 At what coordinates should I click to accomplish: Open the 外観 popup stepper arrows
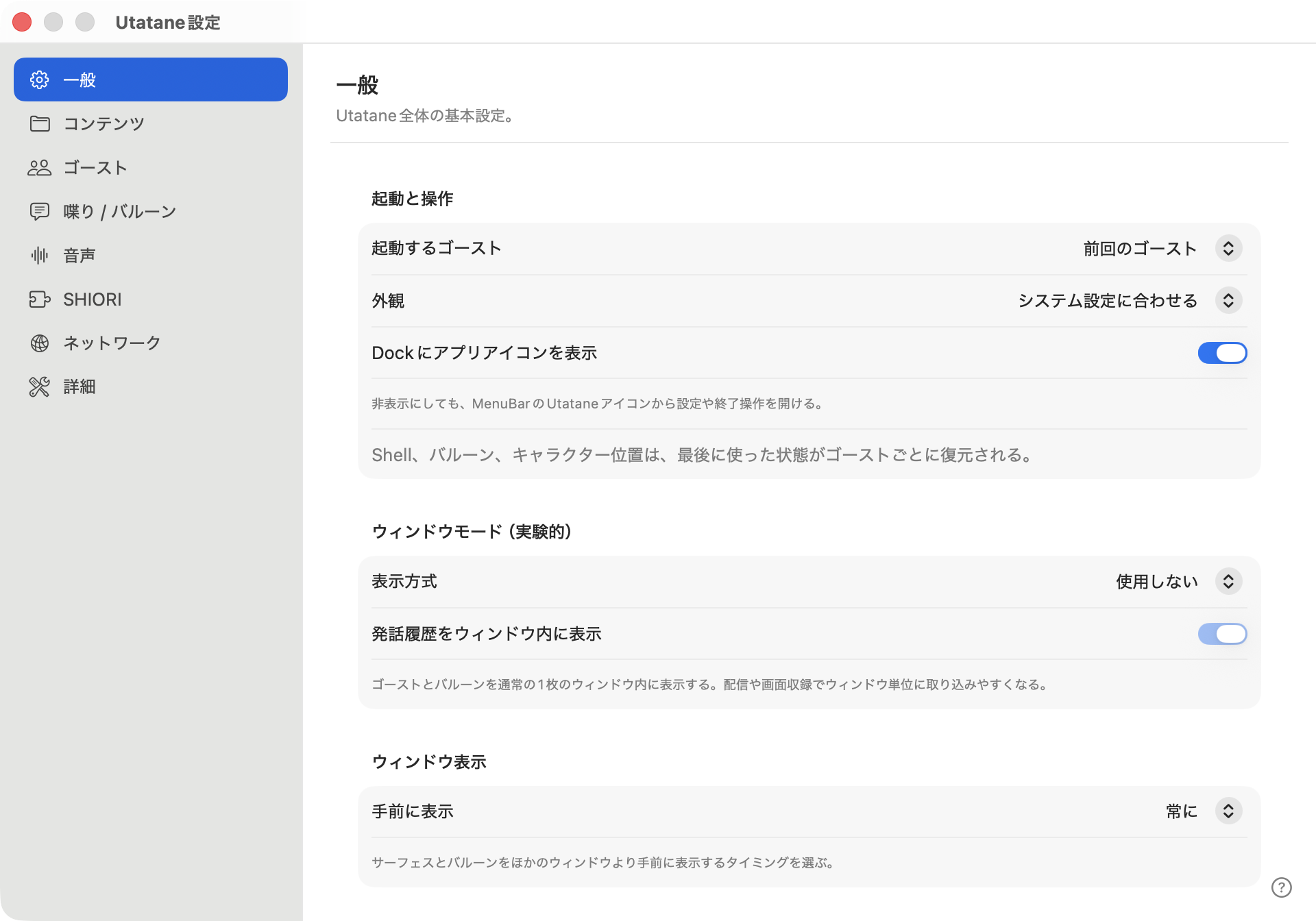coord(1228,300)
